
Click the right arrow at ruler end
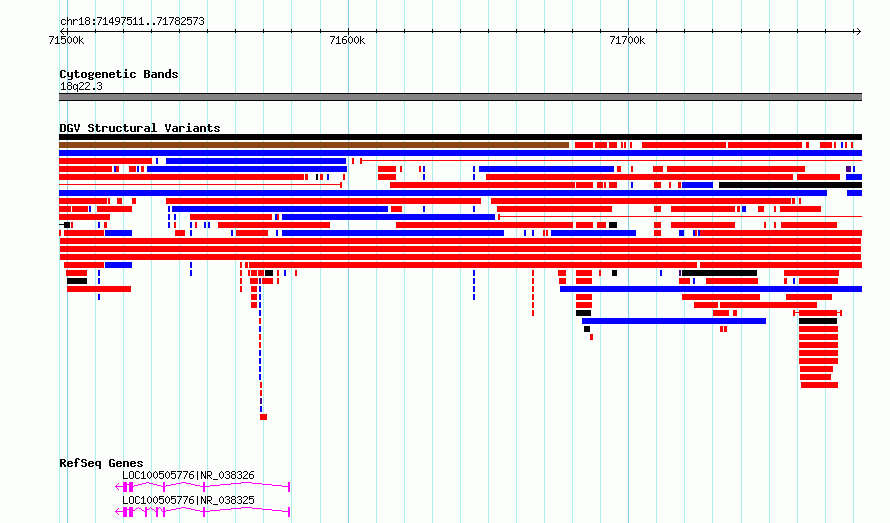click(858, 31)
